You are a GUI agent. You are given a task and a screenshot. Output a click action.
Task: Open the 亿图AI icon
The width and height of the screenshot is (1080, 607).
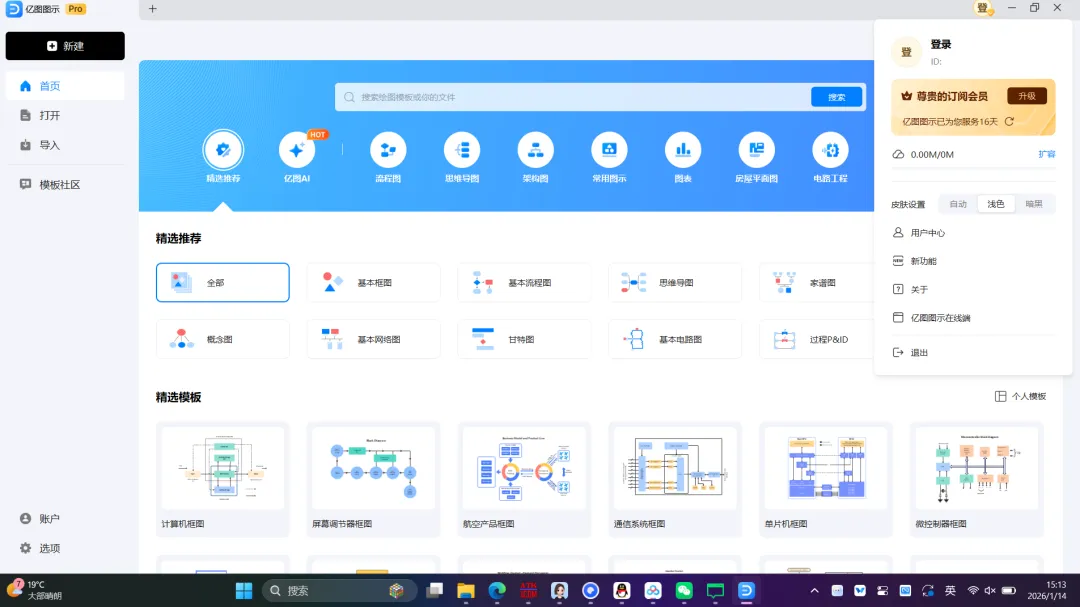tap(297, 150)
